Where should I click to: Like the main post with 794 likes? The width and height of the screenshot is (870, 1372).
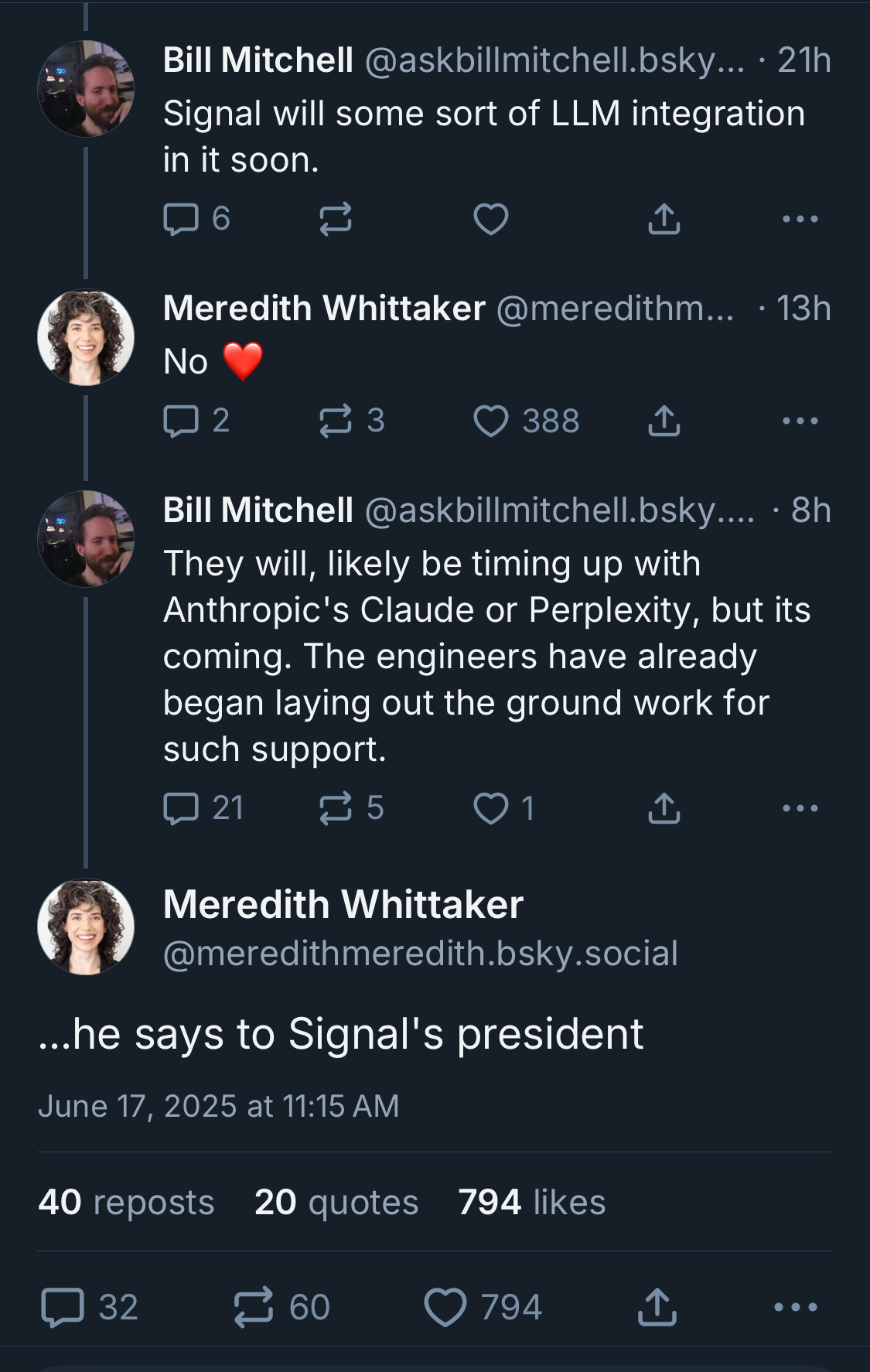pos(446,1308)
